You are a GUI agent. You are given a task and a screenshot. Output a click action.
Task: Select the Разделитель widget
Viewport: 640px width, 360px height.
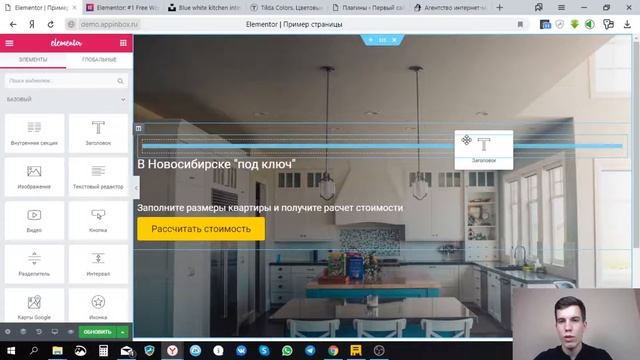click(x=34, y=264)
